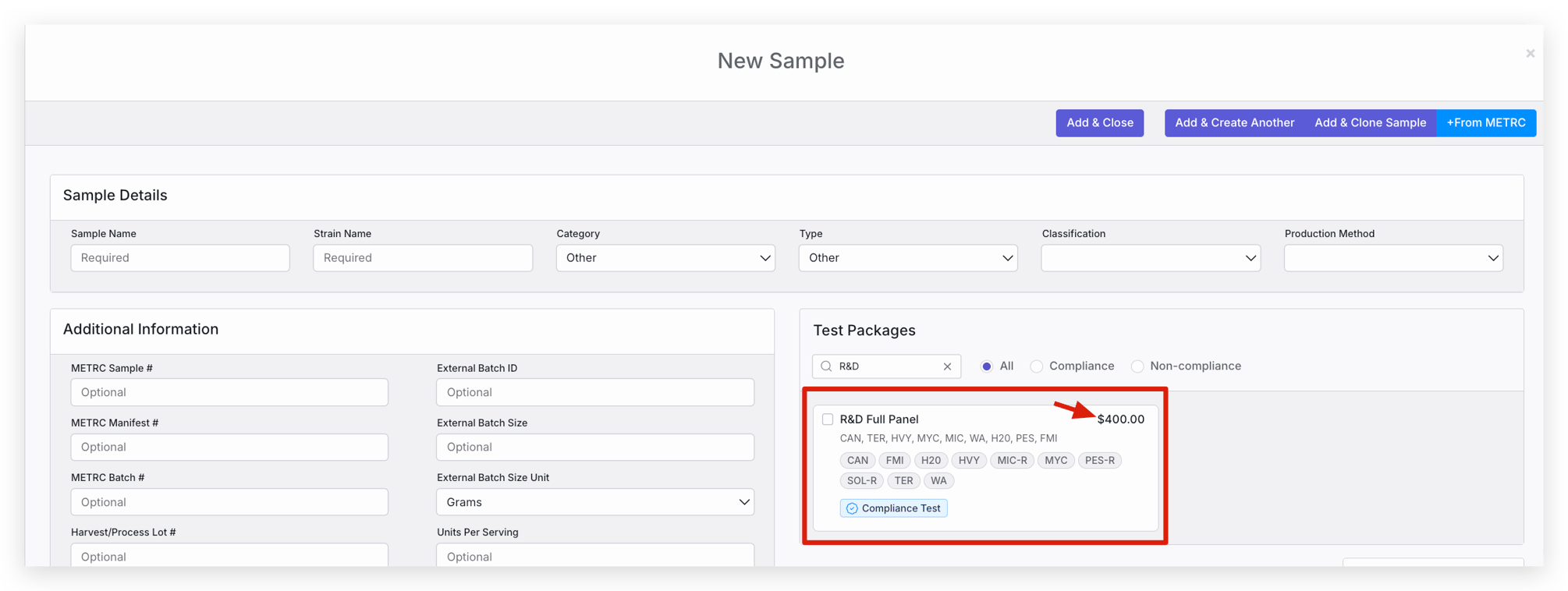Image resolution: width=1568 pixels, height=591 pixels.
Task: Click the Sample Name field
Action: pyautogui.click(x=180, y=258)
